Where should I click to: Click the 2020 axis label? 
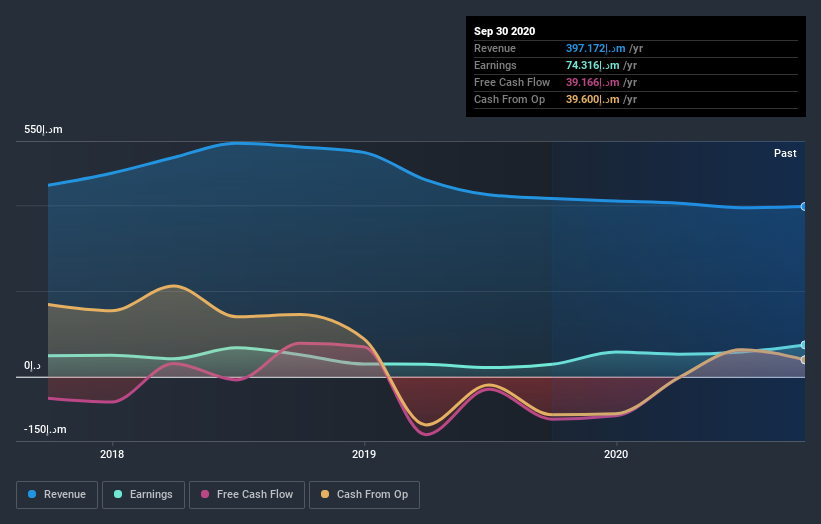click(616, 454)
